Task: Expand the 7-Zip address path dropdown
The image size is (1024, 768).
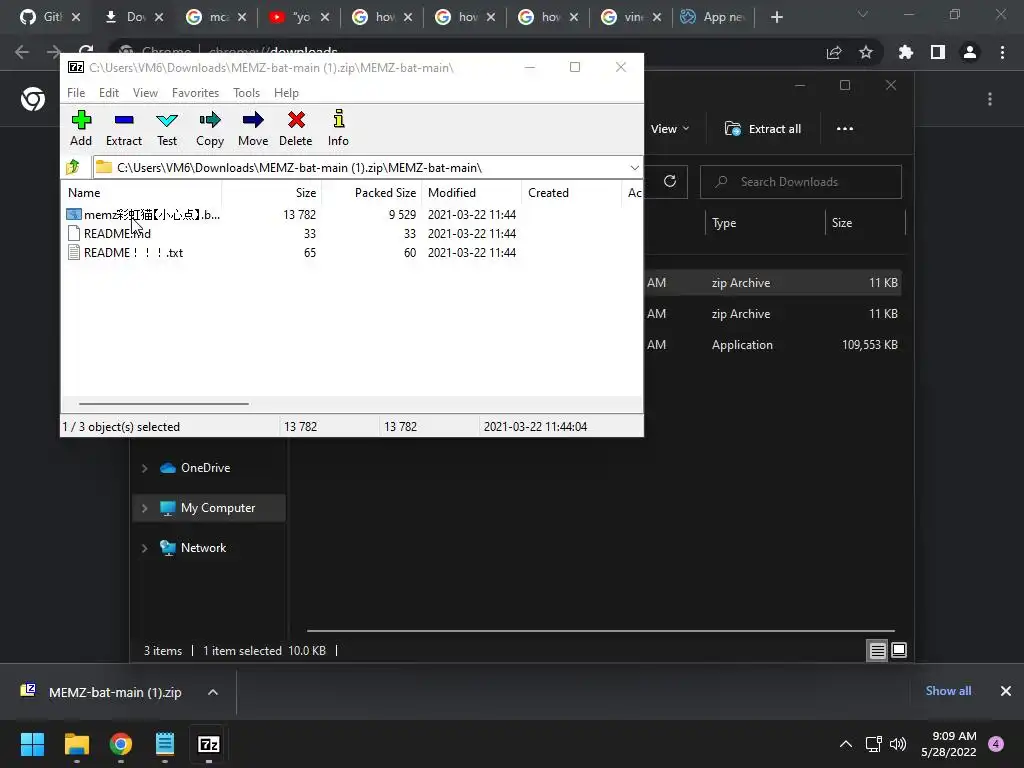Action: tap(634, 168)
